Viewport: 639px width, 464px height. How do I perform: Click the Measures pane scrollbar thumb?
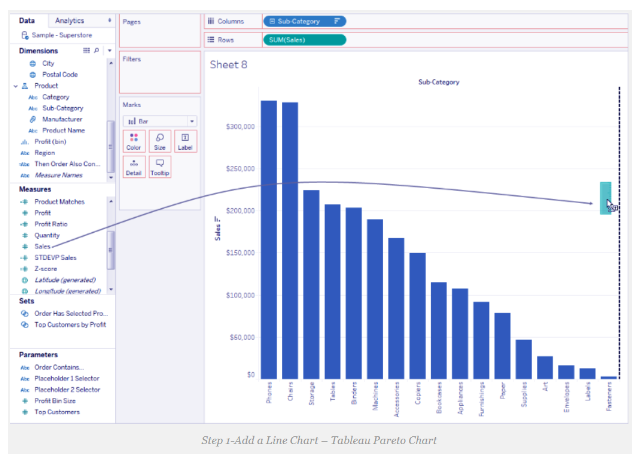coord(112,250)
